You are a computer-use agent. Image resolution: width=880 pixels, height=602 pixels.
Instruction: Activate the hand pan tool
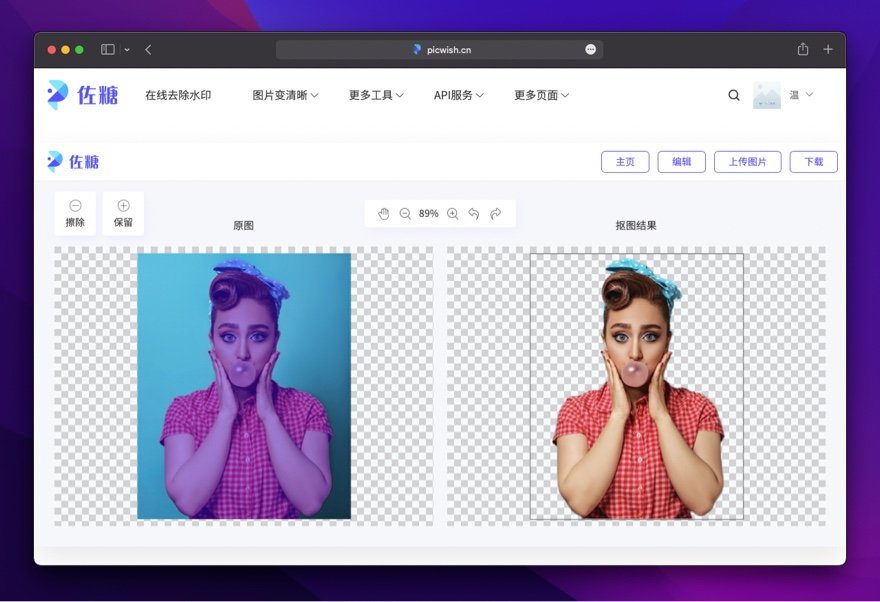pos(384,214)
